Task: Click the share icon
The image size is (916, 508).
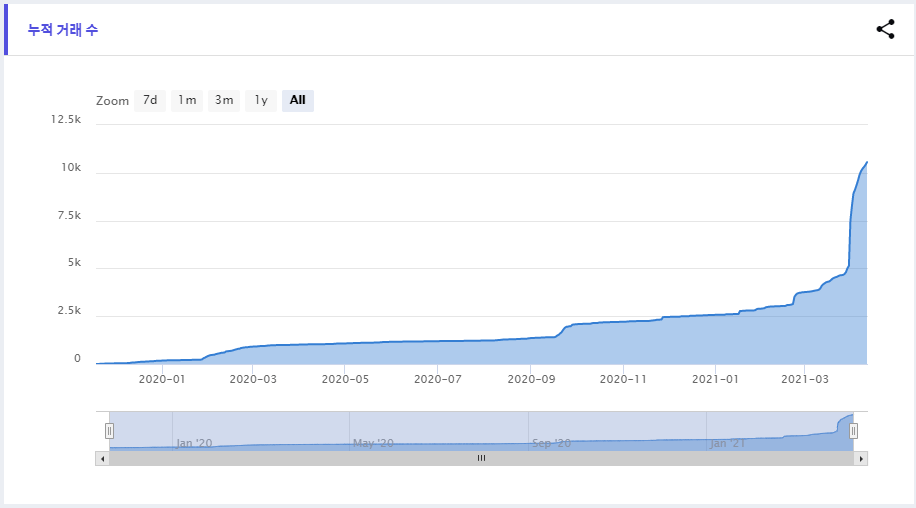Action: 886,29
